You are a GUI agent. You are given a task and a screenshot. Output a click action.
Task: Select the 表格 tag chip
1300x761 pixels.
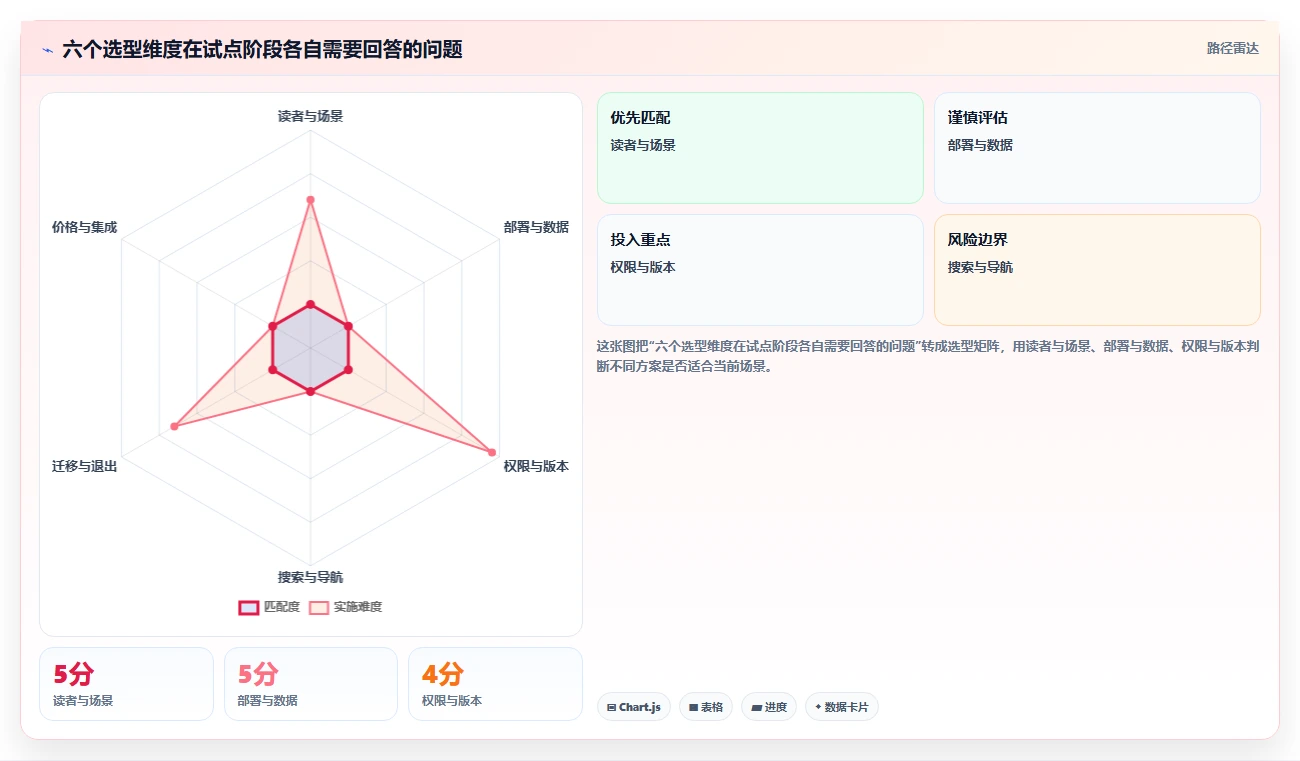(x=706, y=707)
